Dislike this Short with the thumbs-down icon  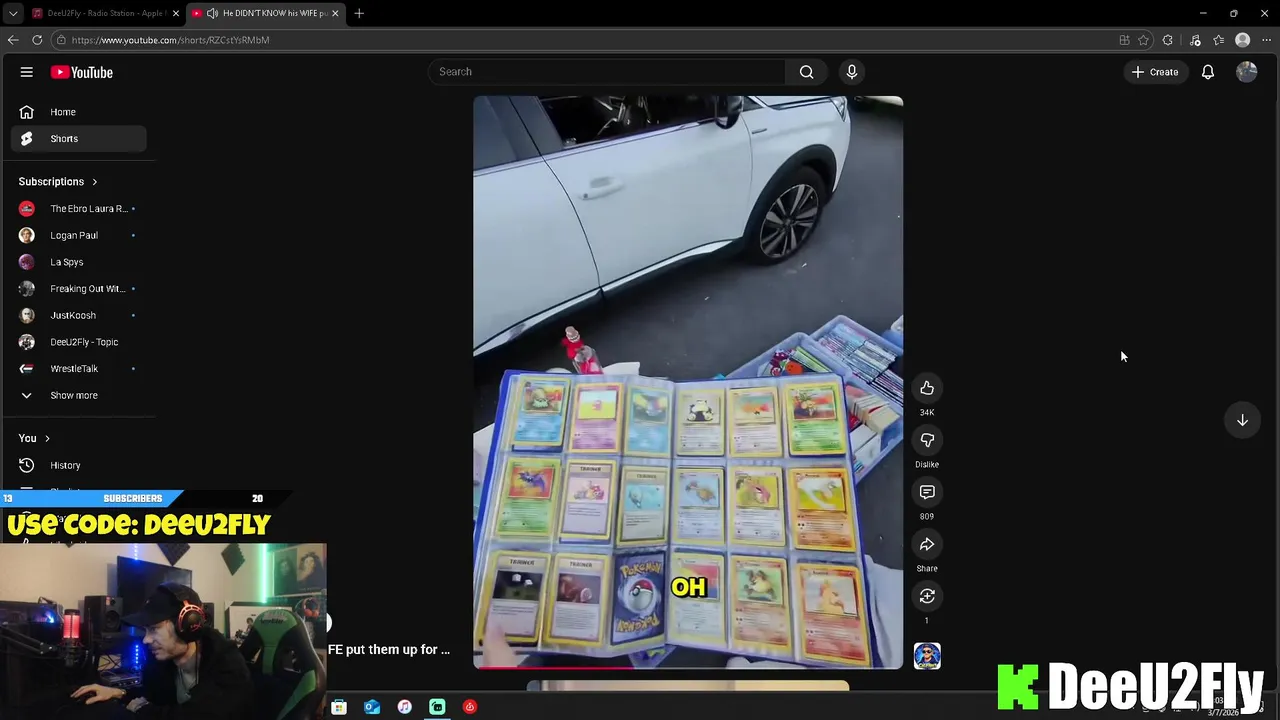pyautogui.click(x=927, y=440)
